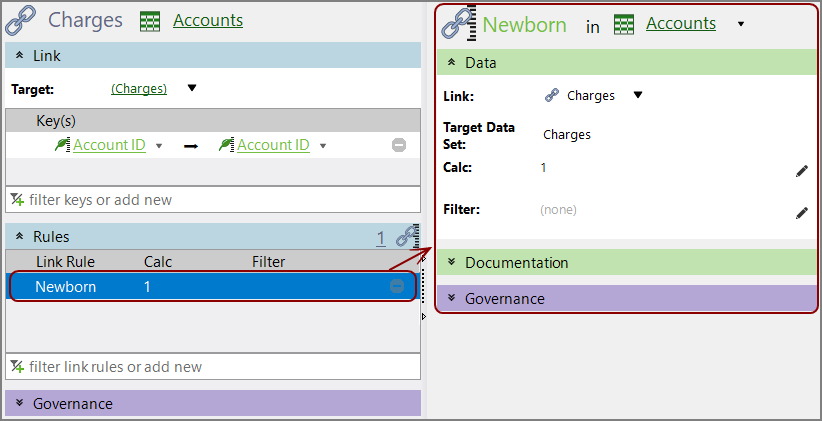Open the Accounts link in right panel header
Image resolution: width=822 pixels, height=421 pixels.
click(681, 24)
